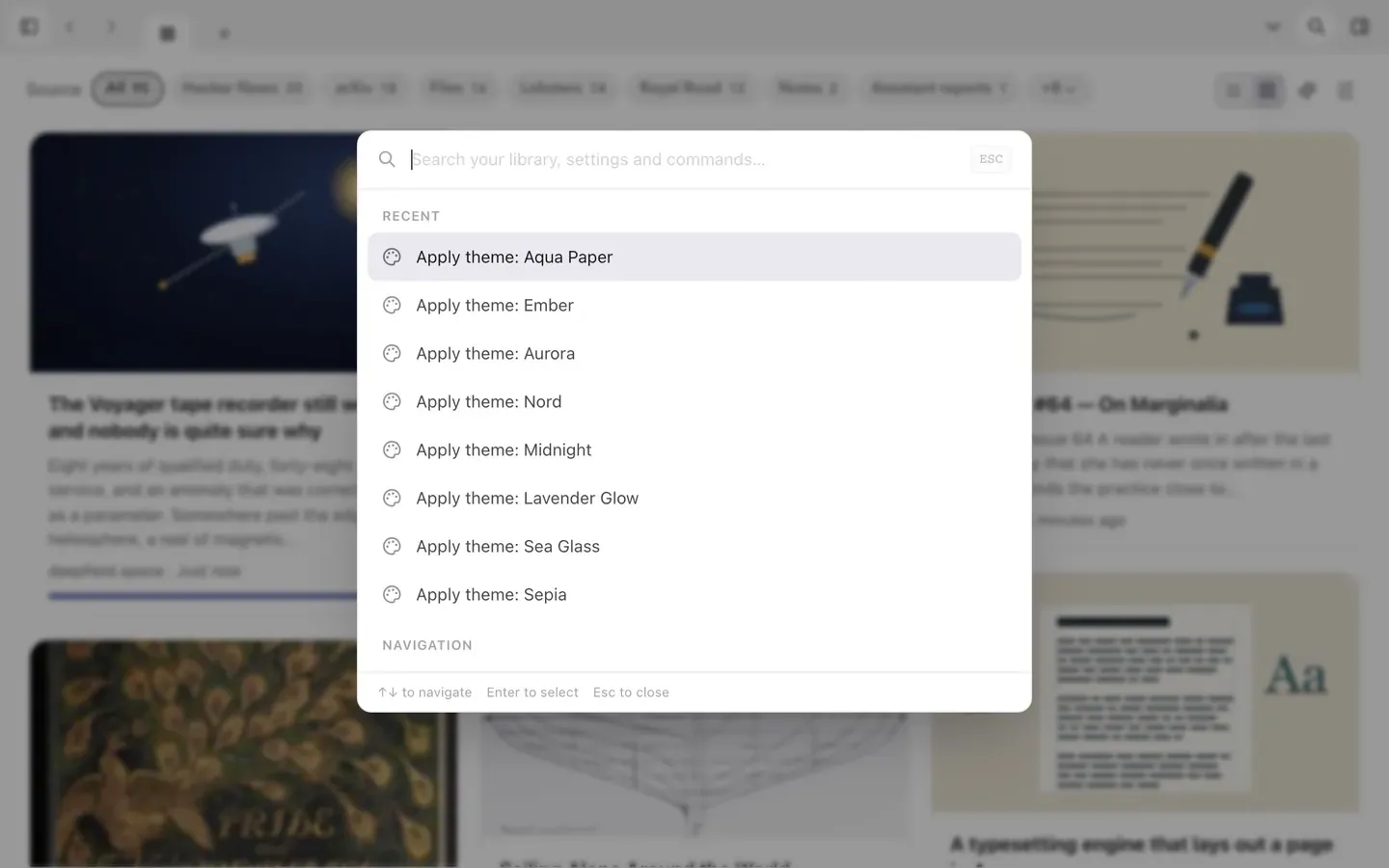
Task: Expand the +8 more sources dropdown
Action: (1058, 89)
